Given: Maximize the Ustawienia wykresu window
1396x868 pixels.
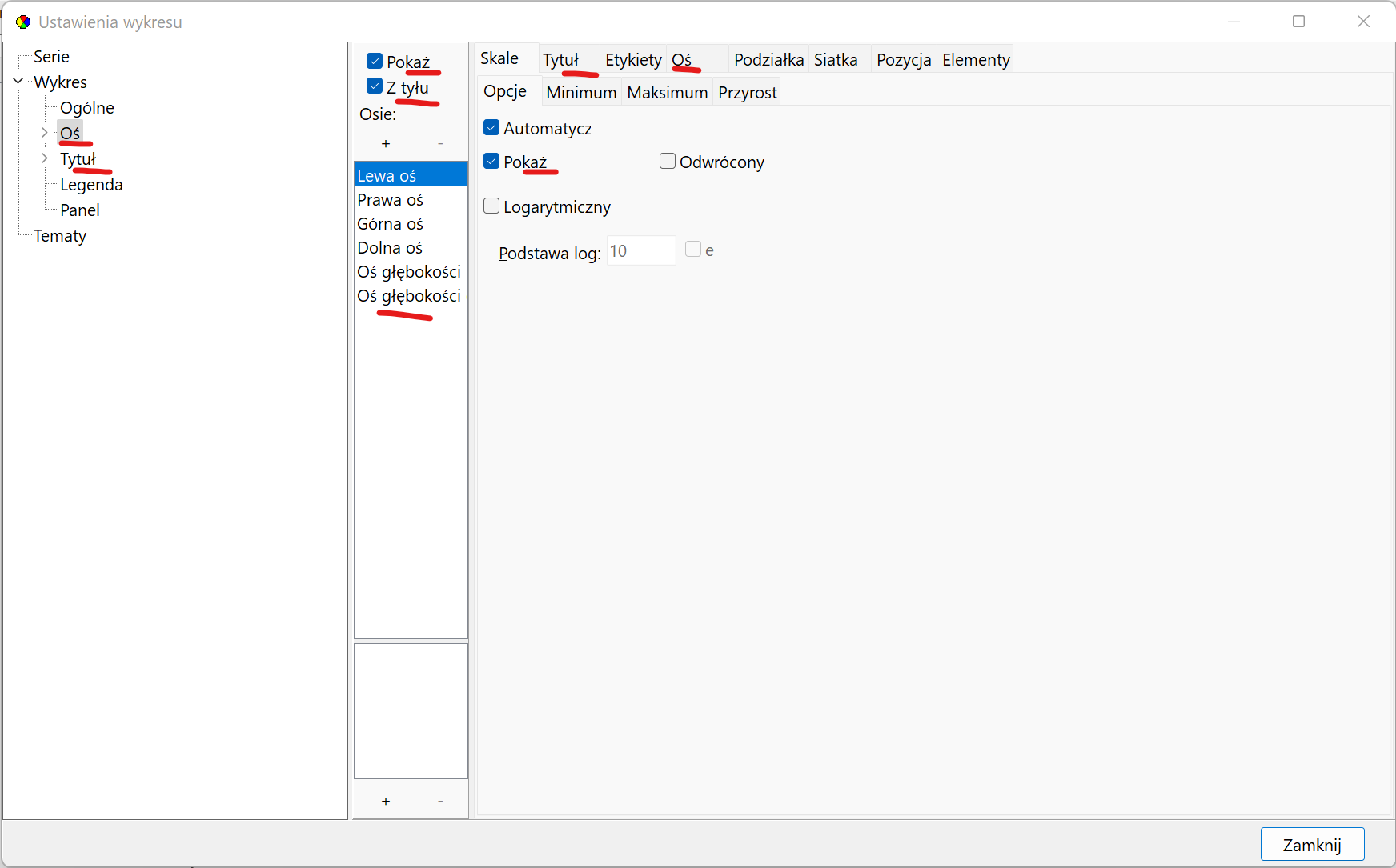Looking at the screenshot, I should click(x=1298, y=22).
